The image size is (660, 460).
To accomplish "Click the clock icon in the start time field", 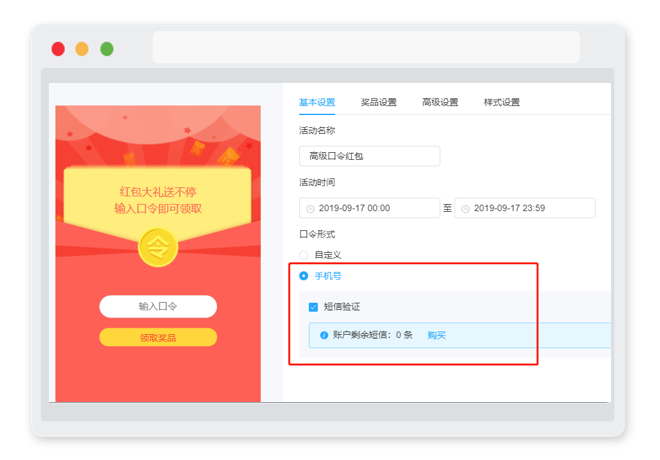I will [310, 209].
